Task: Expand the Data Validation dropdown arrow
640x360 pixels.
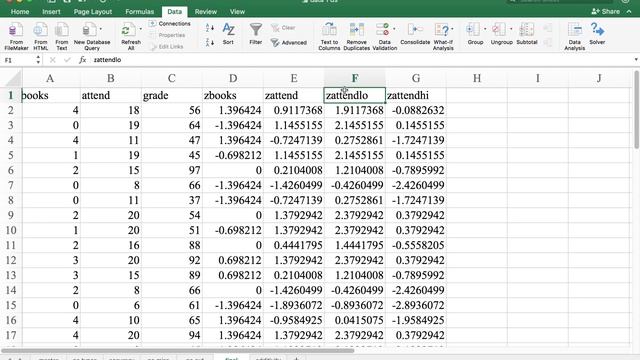Action: [394, 29]
